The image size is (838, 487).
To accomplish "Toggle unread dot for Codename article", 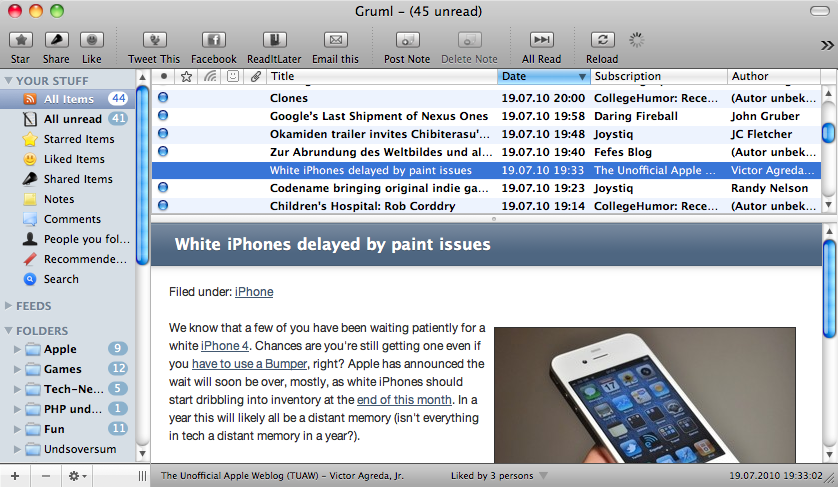I will [x=163, y=187].
